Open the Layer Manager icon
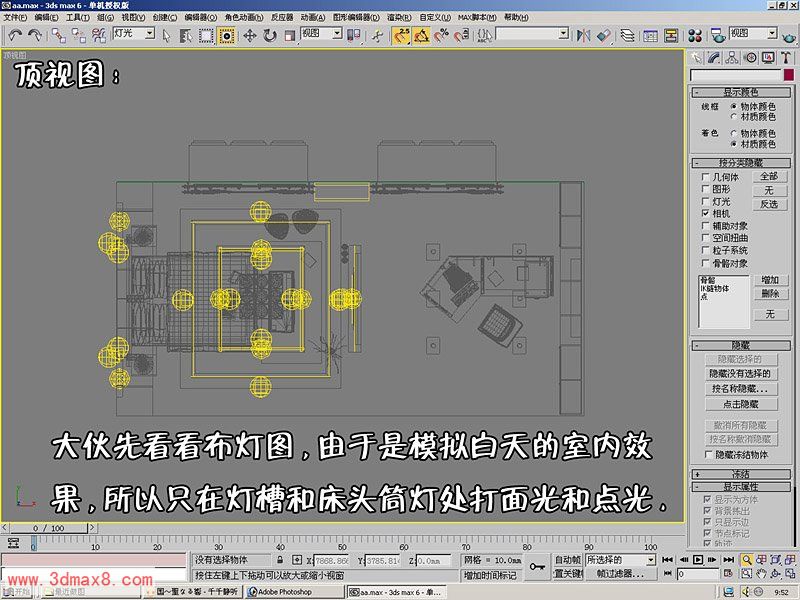 [x=627, y=35]
